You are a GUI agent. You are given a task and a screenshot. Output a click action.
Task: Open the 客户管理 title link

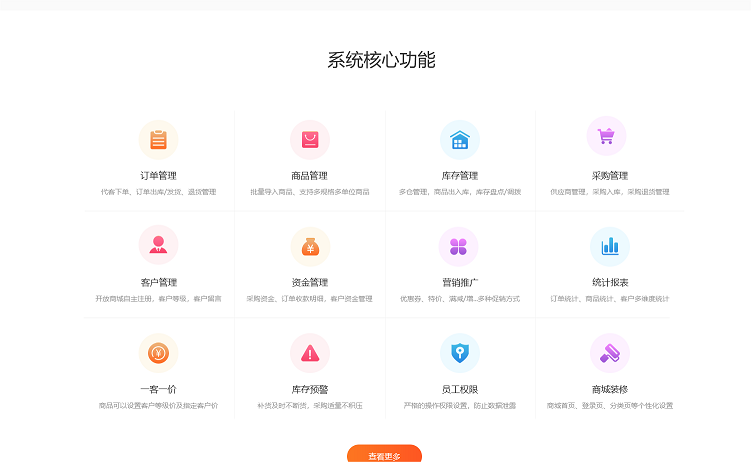(159, 282)
